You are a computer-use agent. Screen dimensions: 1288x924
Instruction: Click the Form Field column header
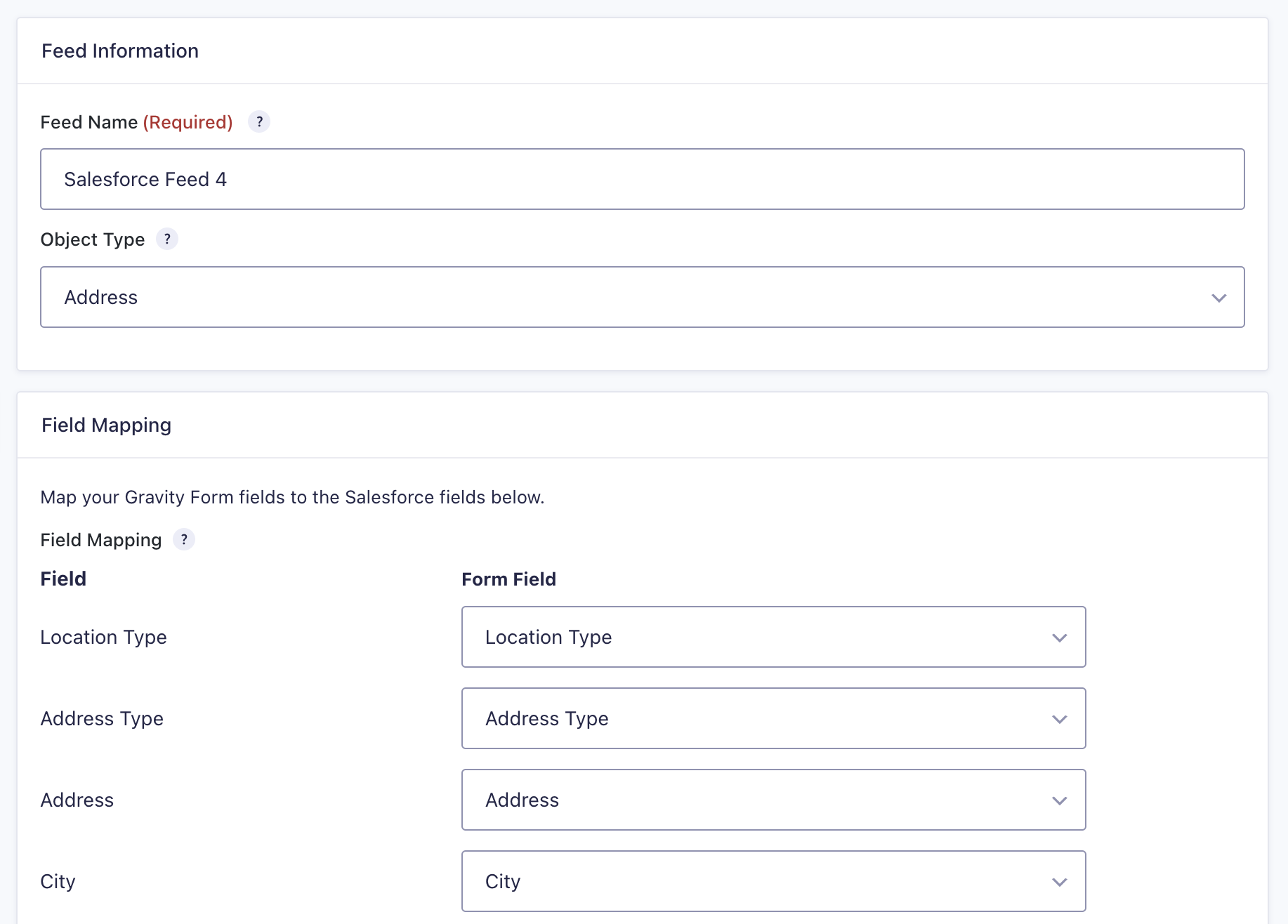tap(508, 579)
